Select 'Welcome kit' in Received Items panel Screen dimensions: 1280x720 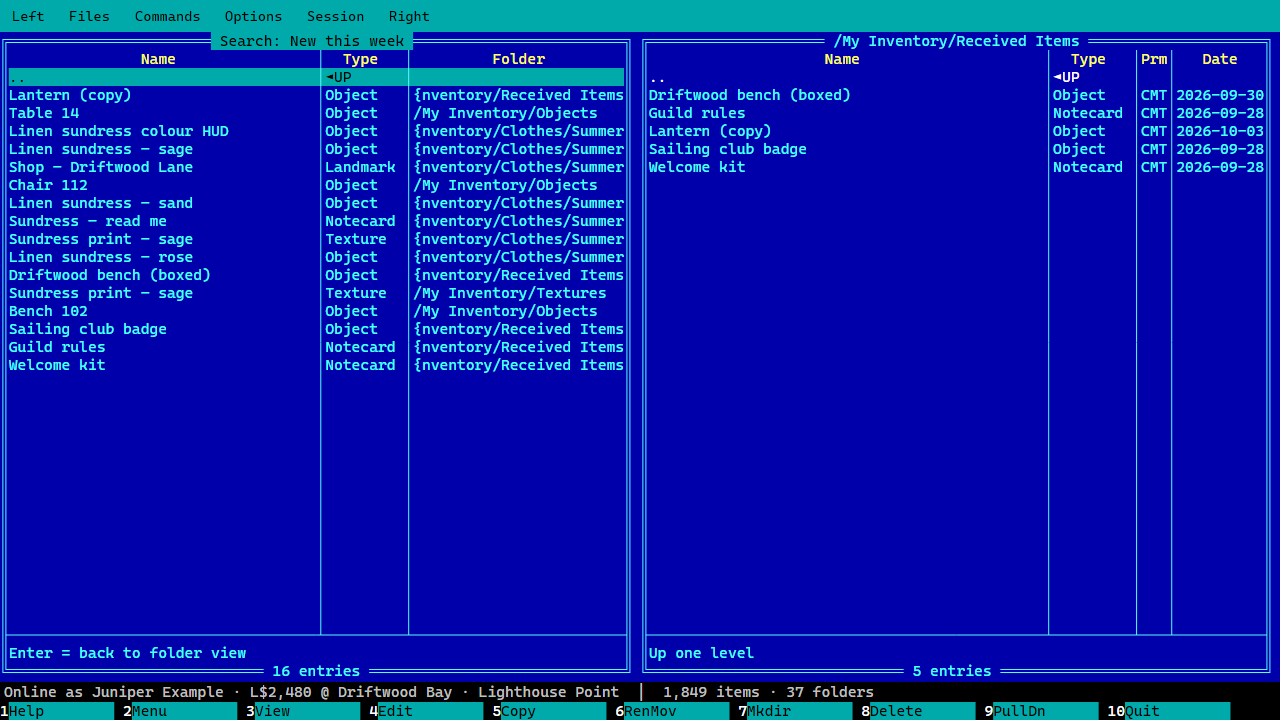pos(956,167)
